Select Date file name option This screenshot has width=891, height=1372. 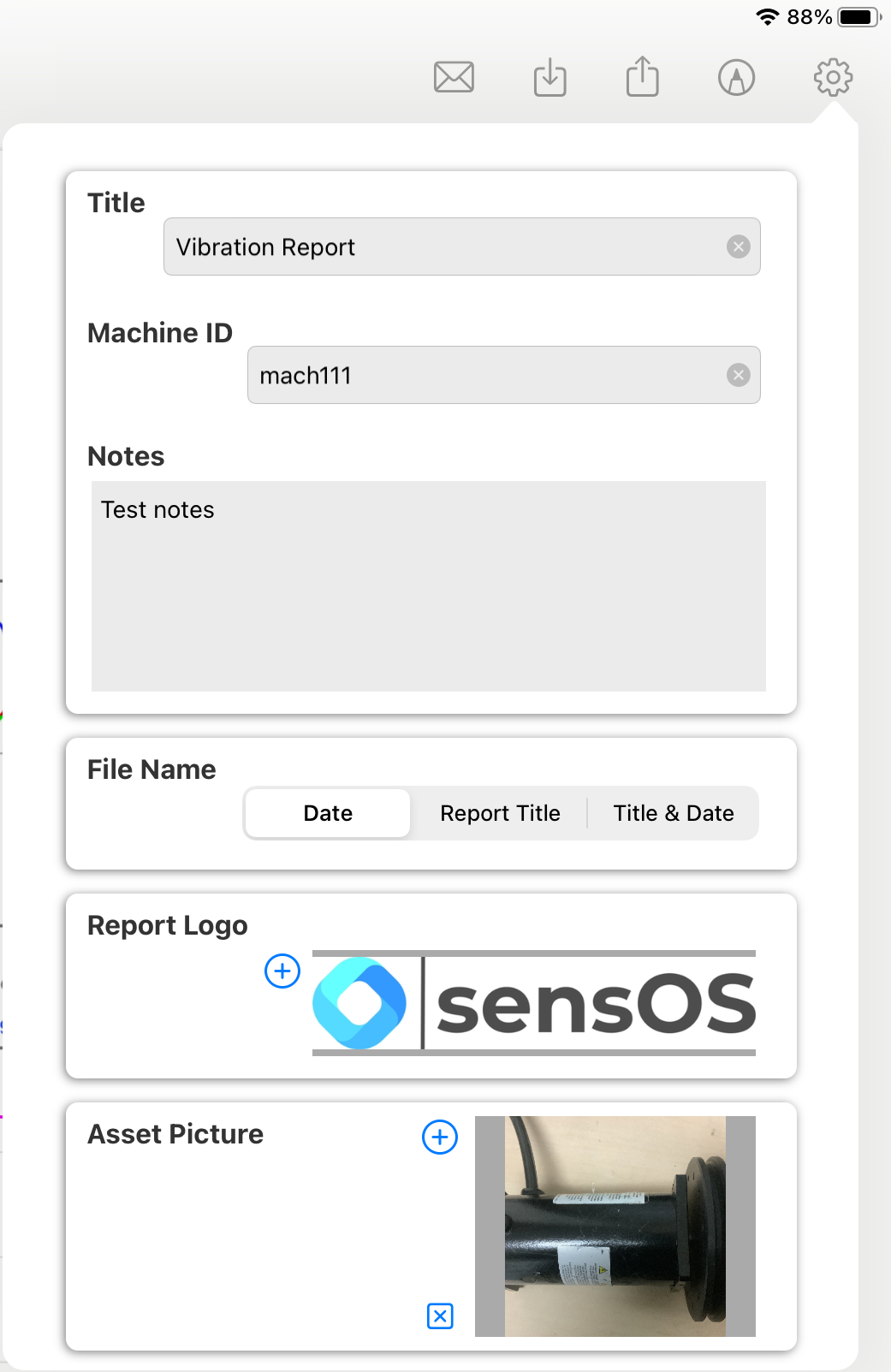coord(328,813)
